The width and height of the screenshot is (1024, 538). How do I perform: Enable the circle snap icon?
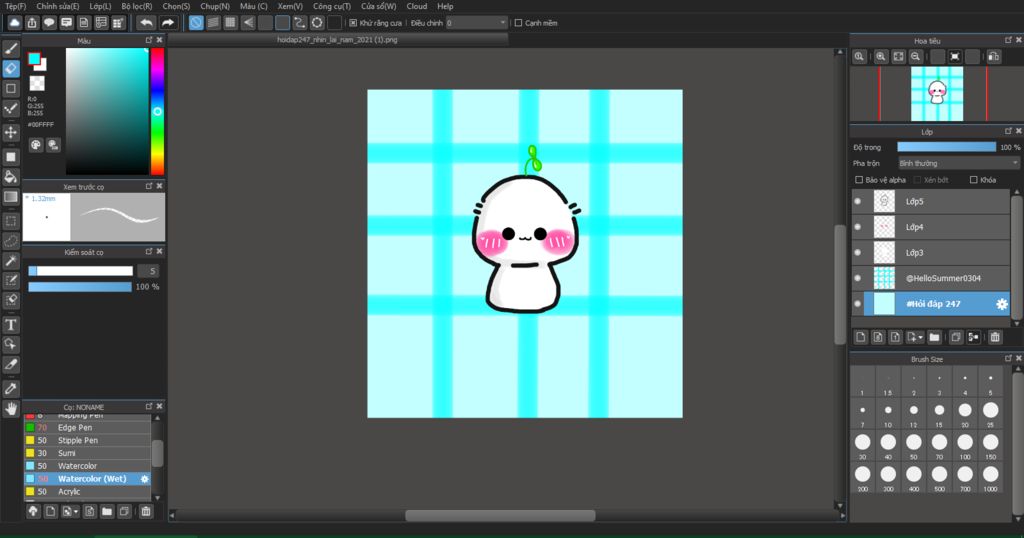coord(317,23)
